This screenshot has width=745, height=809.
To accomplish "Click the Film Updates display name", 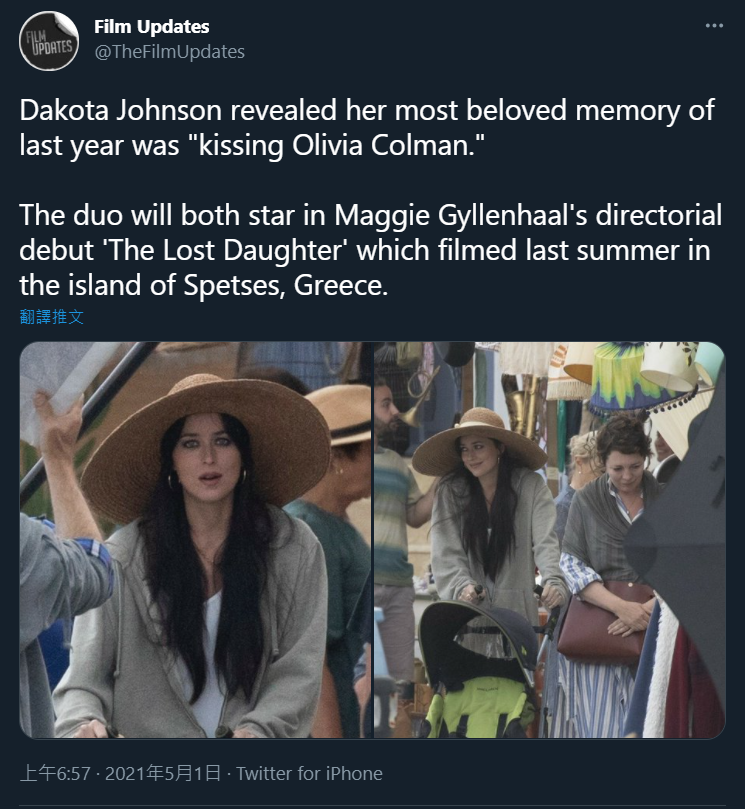I will [152, 27].
